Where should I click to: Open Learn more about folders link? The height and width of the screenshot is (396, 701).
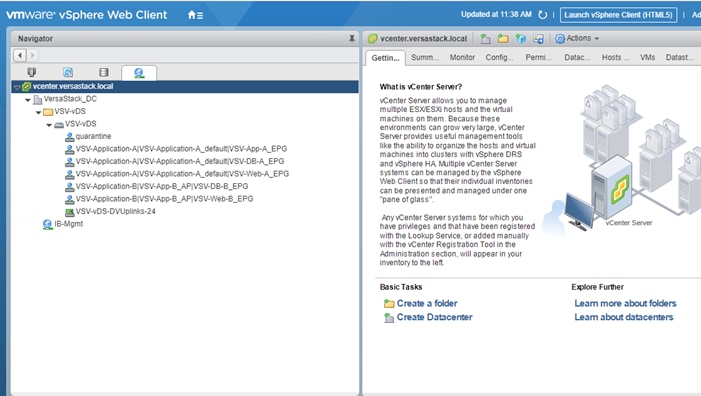click(625, 303)
